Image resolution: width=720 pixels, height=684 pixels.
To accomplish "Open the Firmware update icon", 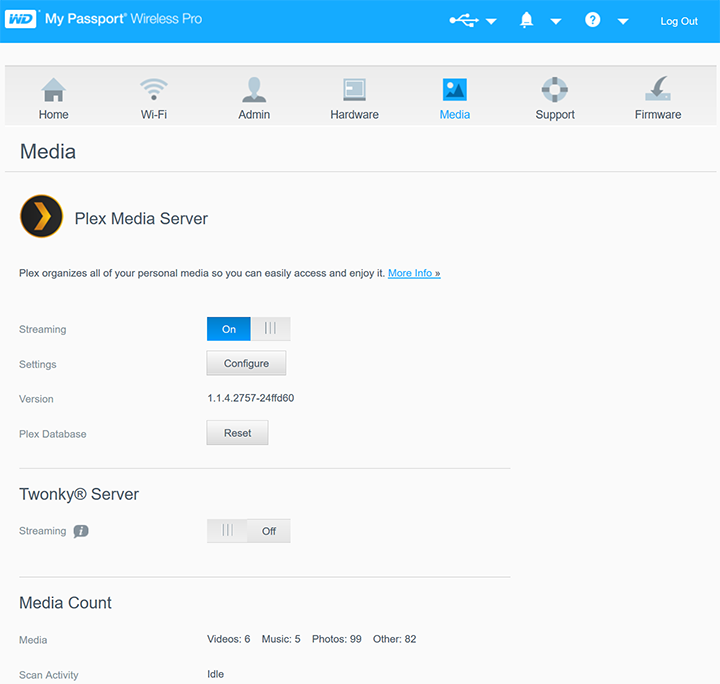I will [657, 90].
